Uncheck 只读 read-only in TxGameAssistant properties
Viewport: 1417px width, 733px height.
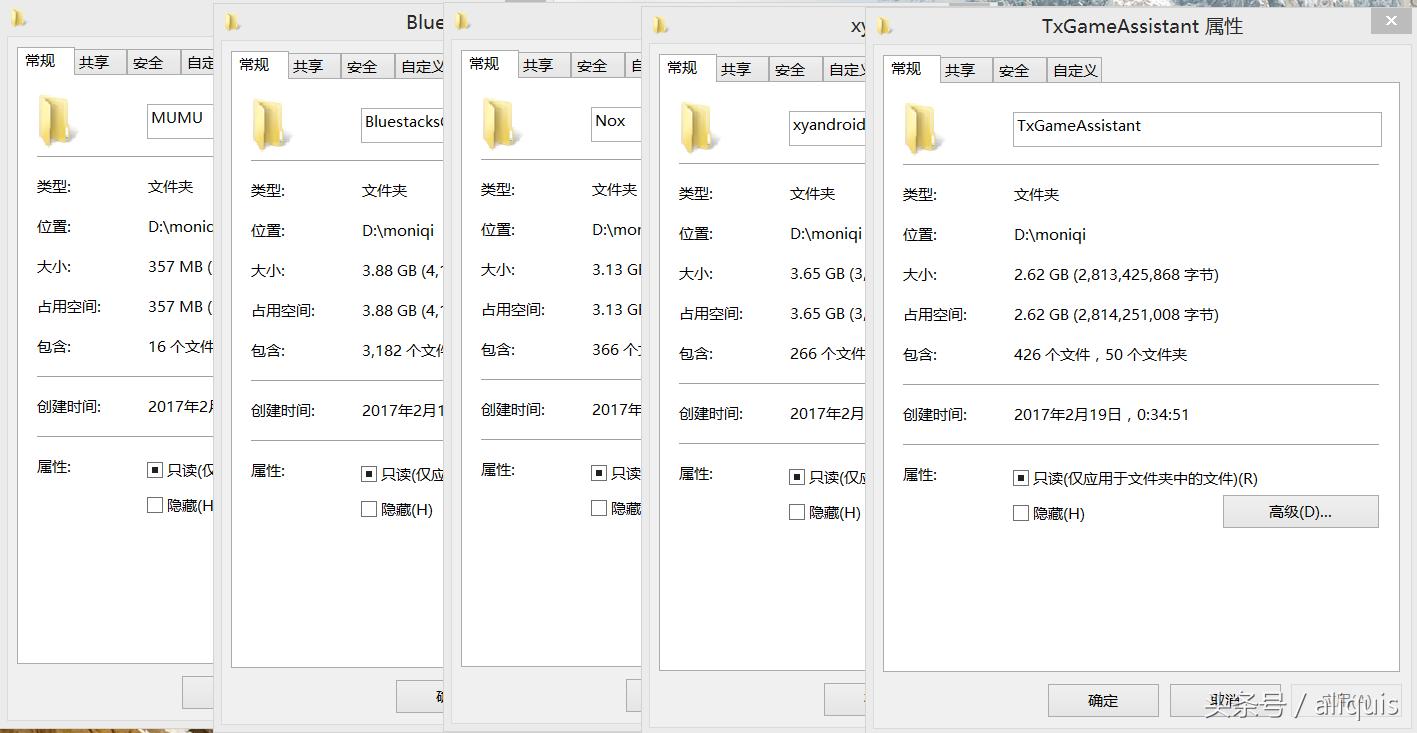point(1021,478)
